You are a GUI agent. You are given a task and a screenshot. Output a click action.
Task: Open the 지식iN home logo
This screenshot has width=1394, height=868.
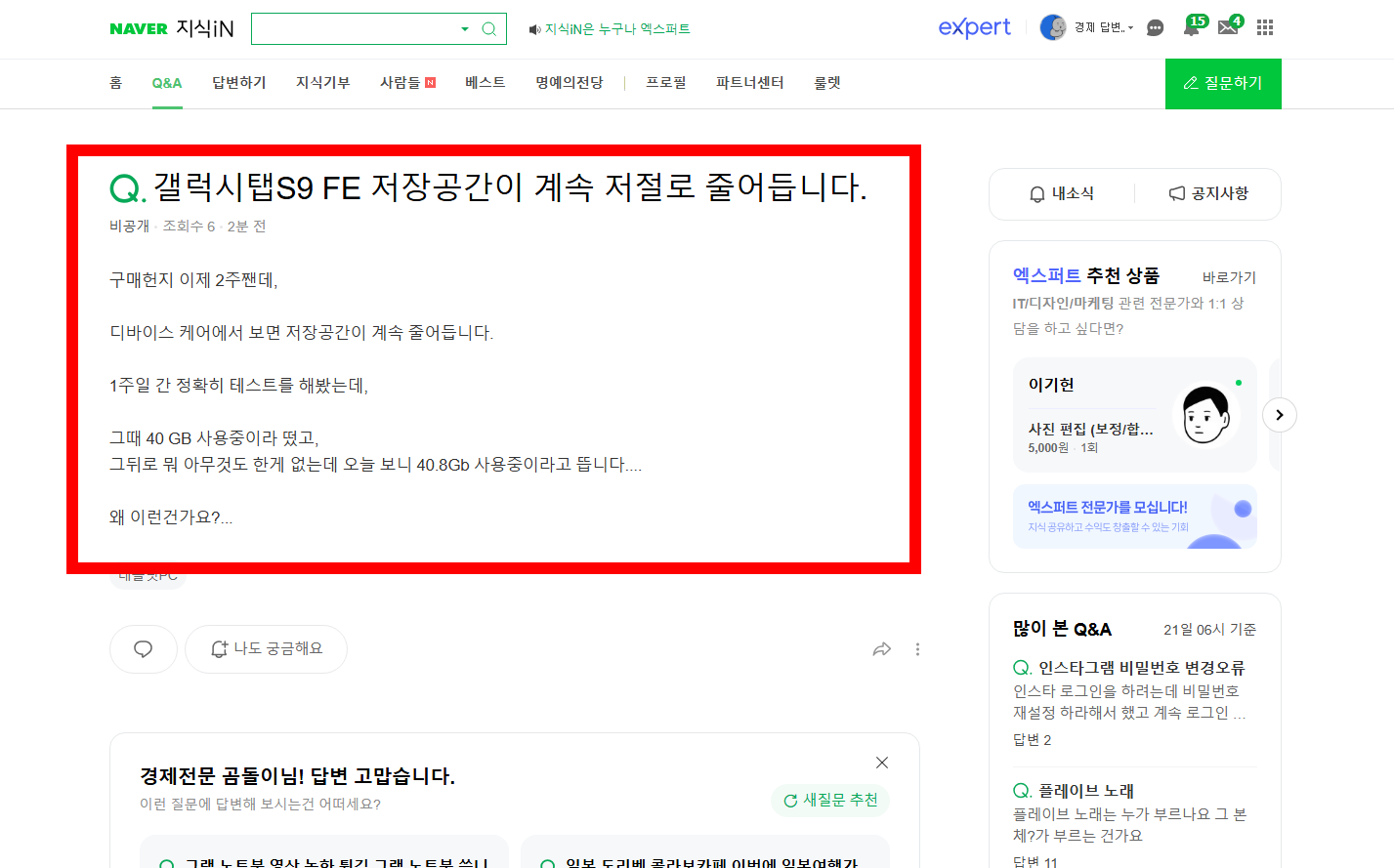205,28
